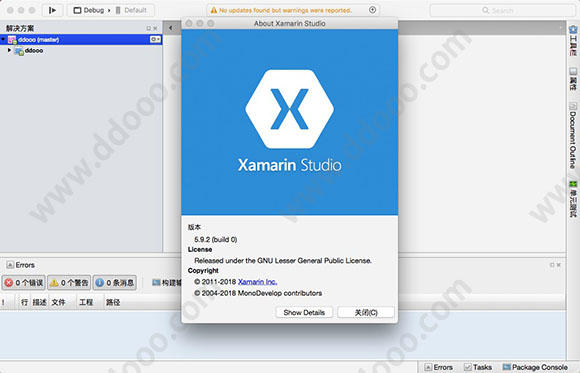Toggle the 0 errors filter (0个错误)
This screenshot has height=373, width=580.
[24, 283]
